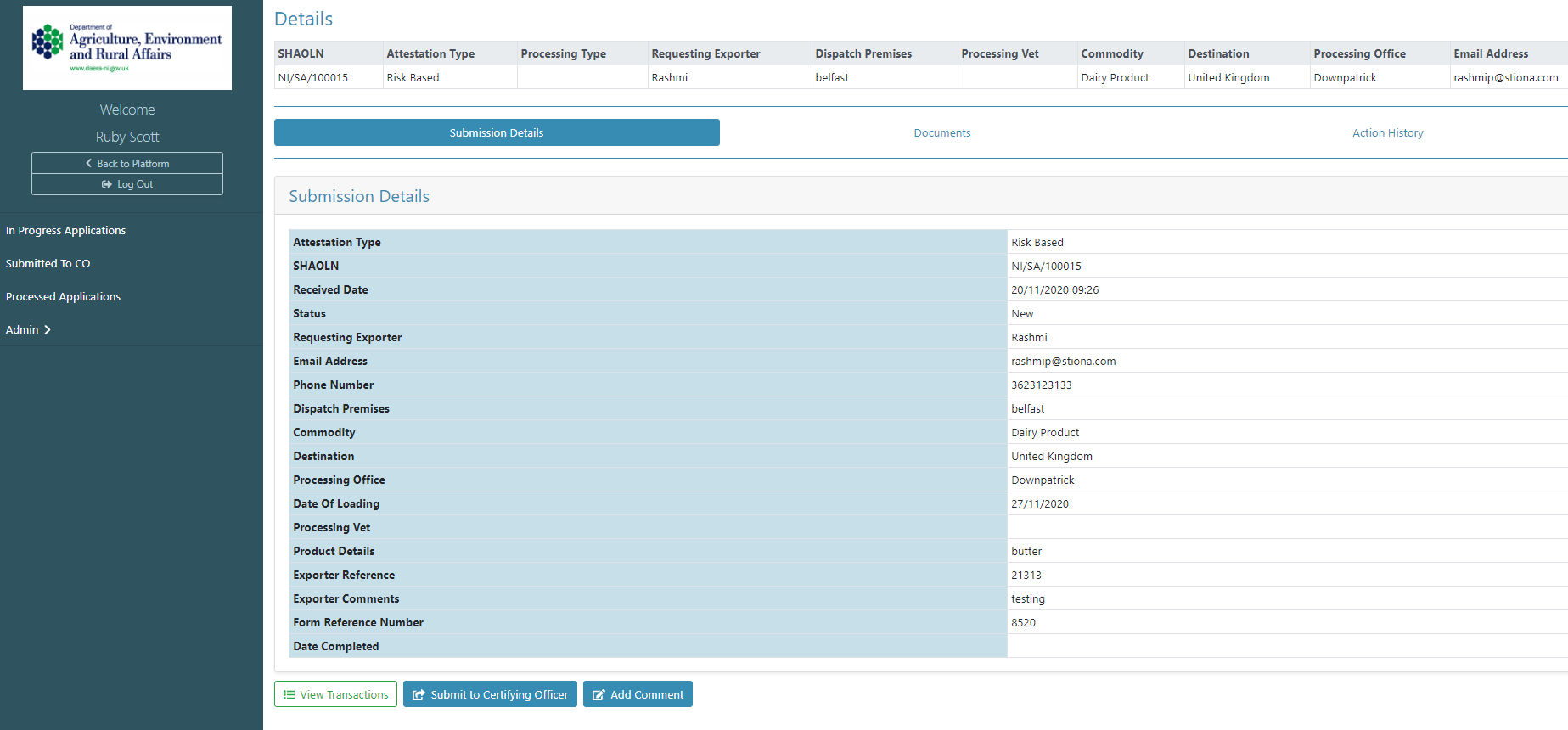This screenshot has height=730, width=1568.
Task: Click the Exporter Reference value 21313
Action: (x=1026, y=575)
